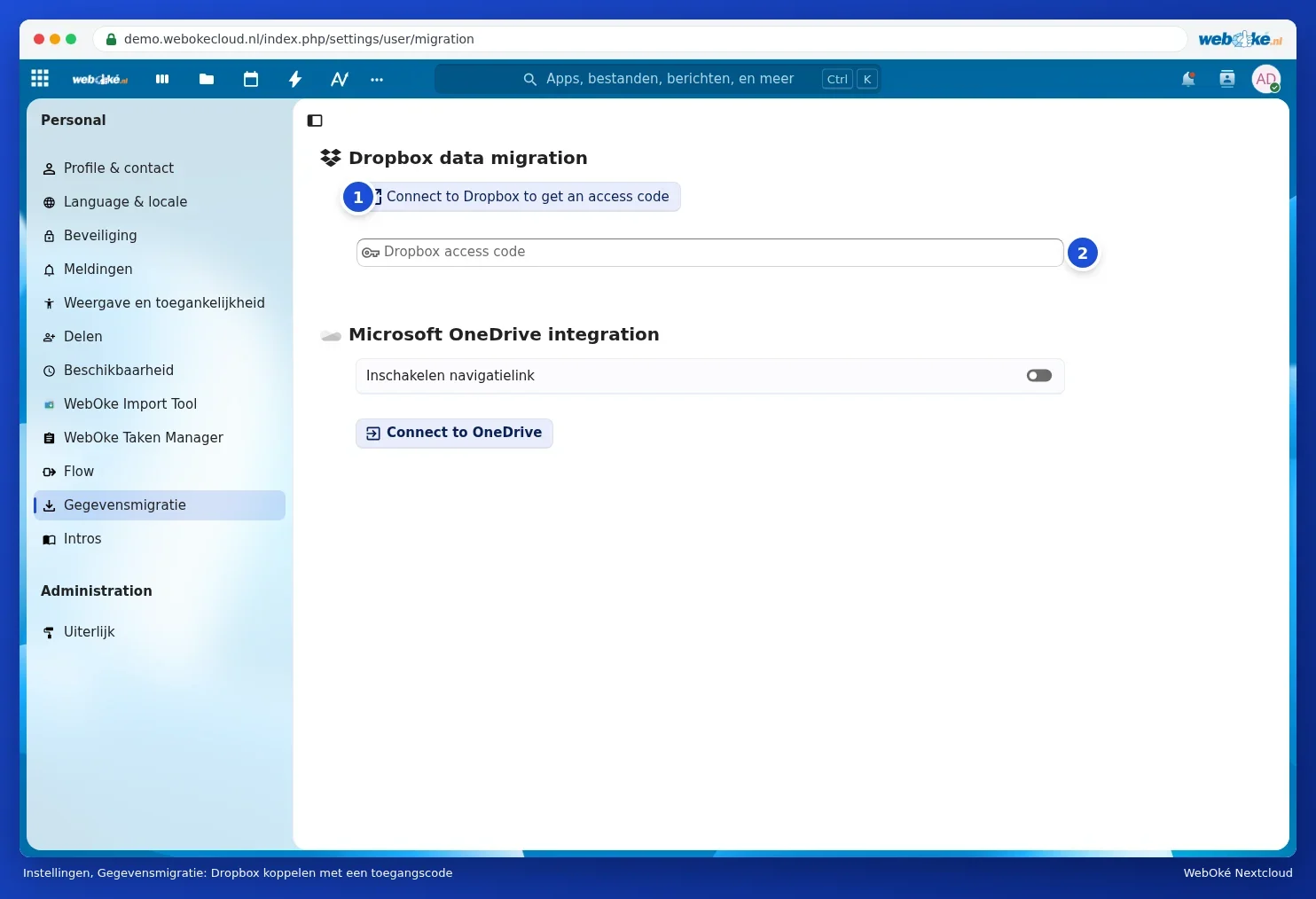Open the app grid launcher icon
This screenshot has width=1316, height=899.
40,78
